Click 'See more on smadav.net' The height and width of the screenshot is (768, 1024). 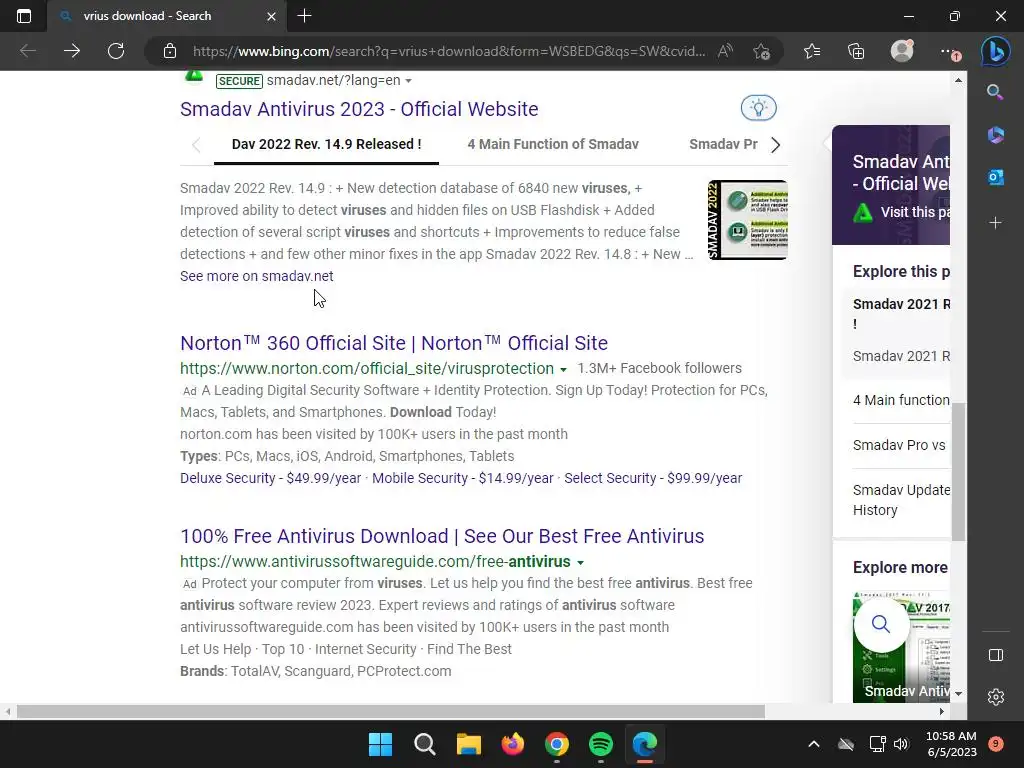257,276
